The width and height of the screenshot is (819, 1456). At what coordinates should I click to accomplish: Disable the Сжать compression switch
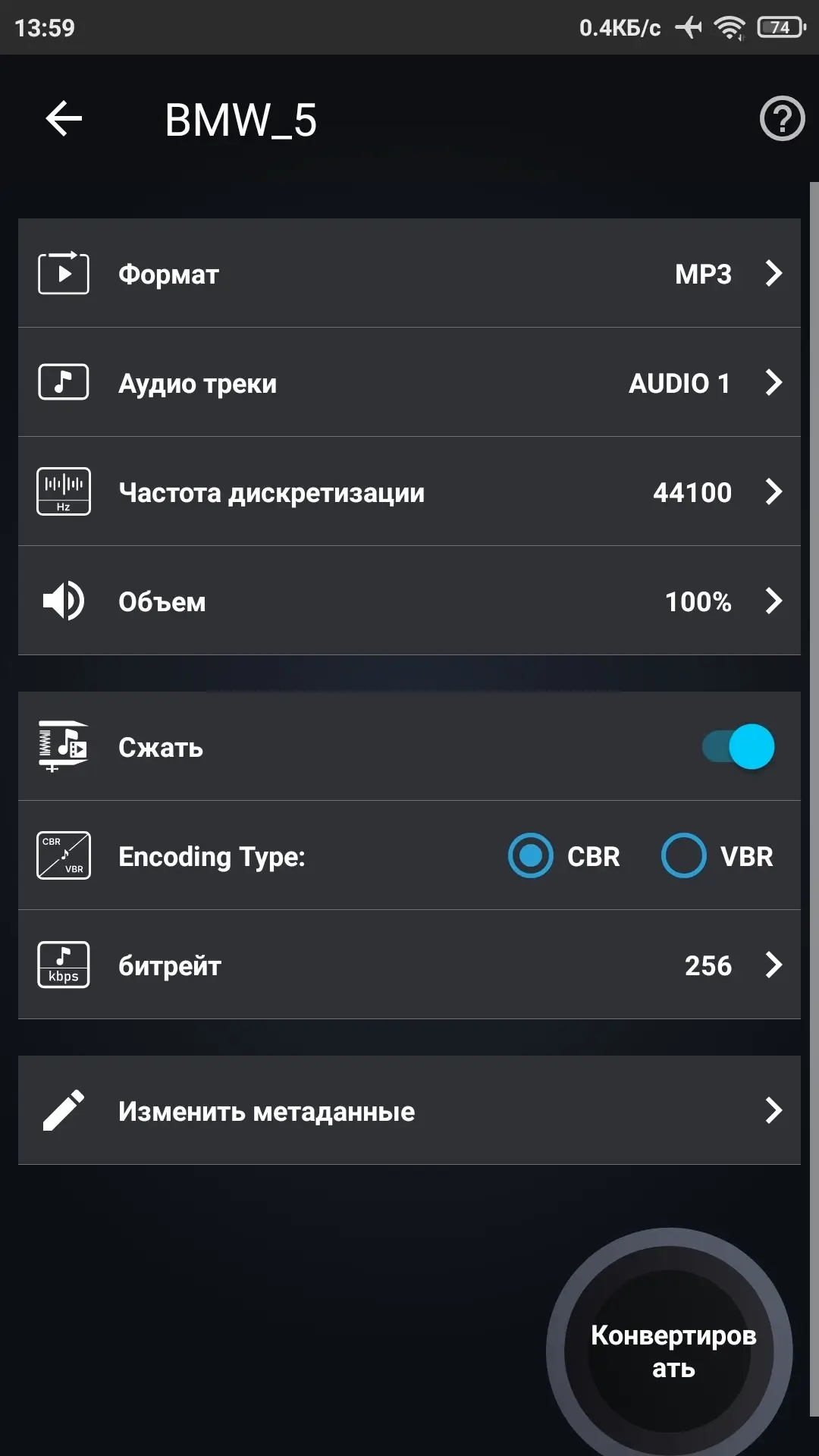(739, 747)
